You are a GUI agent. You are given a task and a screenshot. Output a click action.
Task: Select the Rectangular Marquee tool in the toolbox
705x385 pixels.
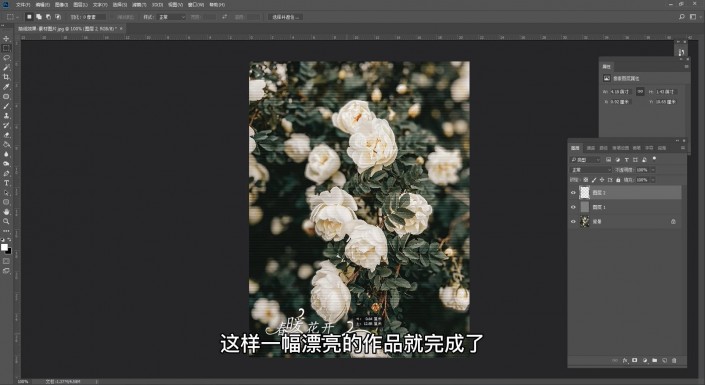pos(6,48)
